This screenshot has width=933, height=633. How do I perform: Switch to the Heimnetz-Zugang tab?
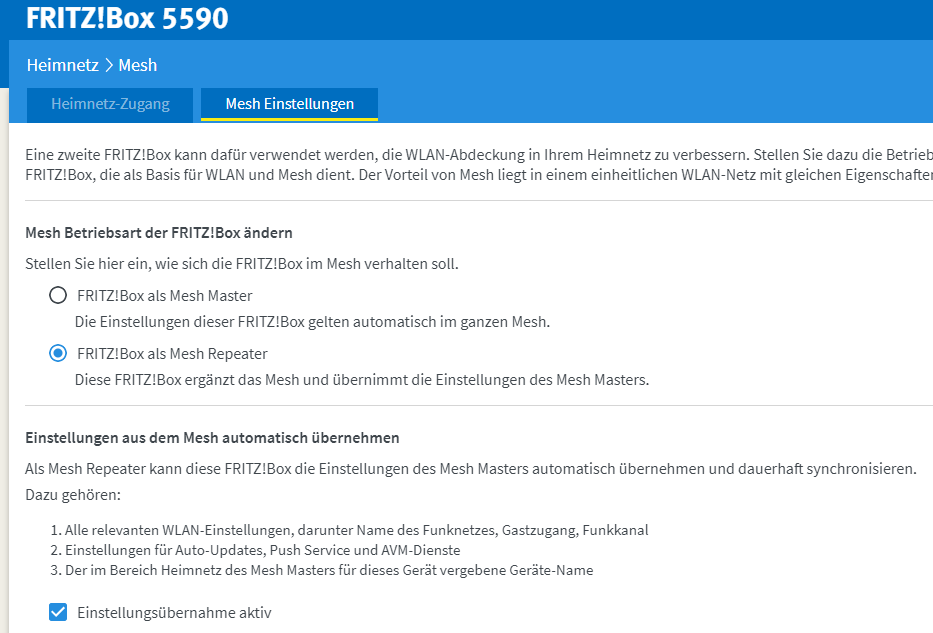(x=110, y=104)
